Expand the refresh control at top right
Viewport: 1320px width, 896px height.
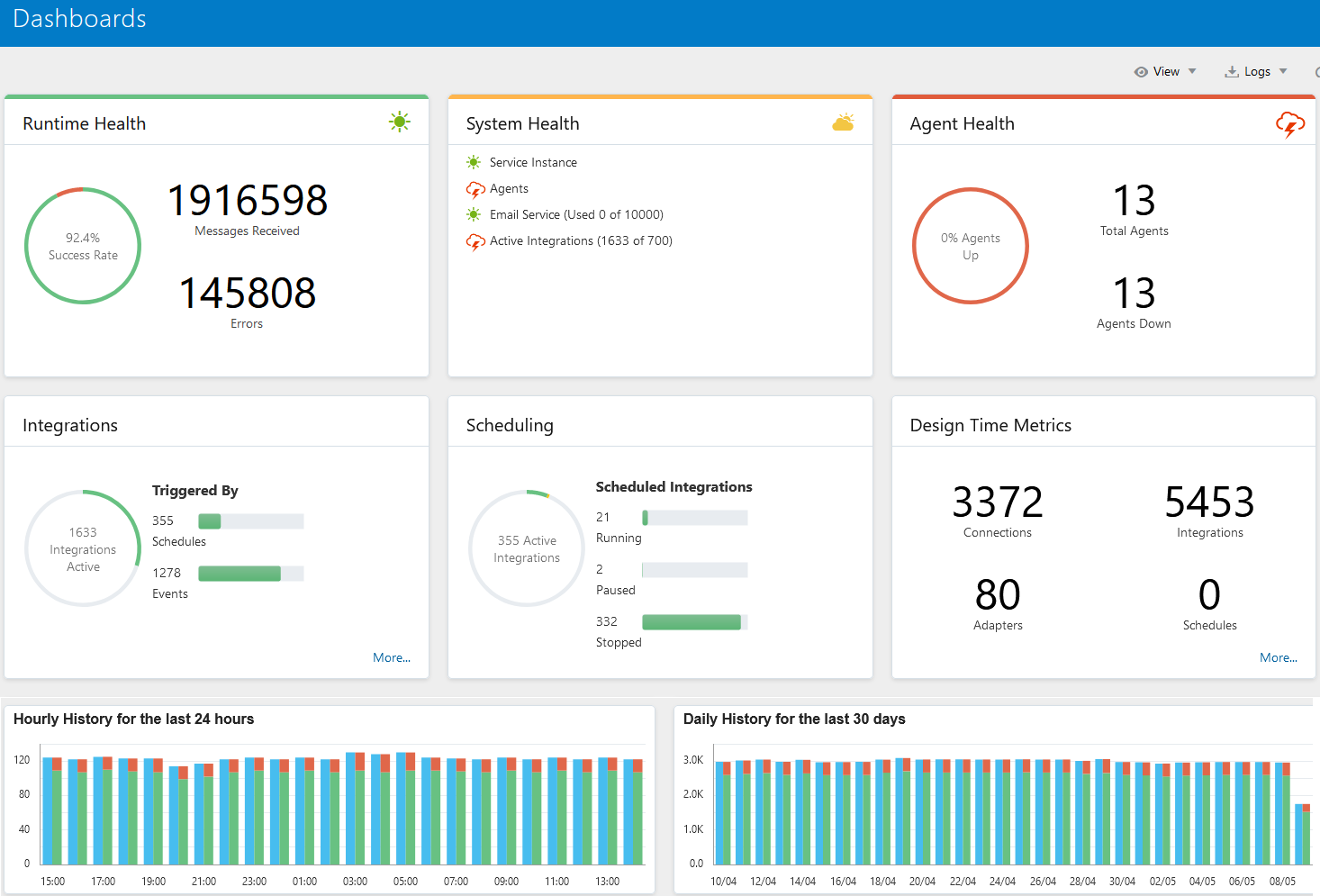[x=1315, y=71]
